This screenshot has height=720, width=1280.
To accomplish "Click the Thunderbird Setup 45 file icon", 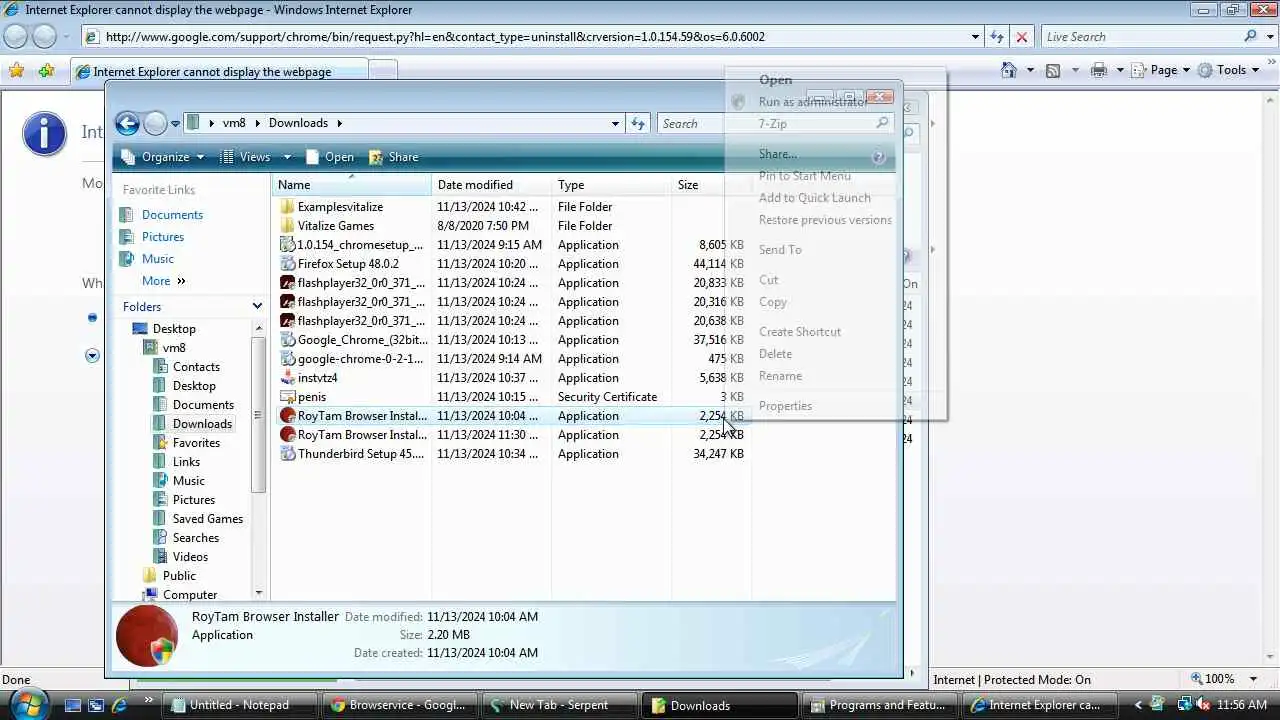I will coord(287,454).
